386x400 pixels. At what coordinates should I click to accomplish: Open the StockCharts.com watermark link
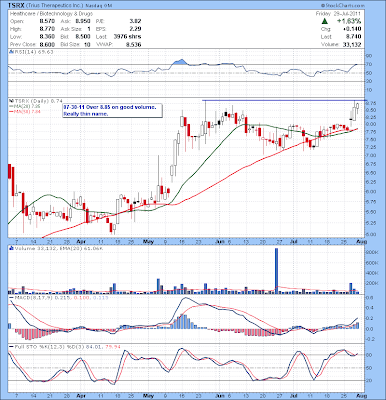point(343,6)
